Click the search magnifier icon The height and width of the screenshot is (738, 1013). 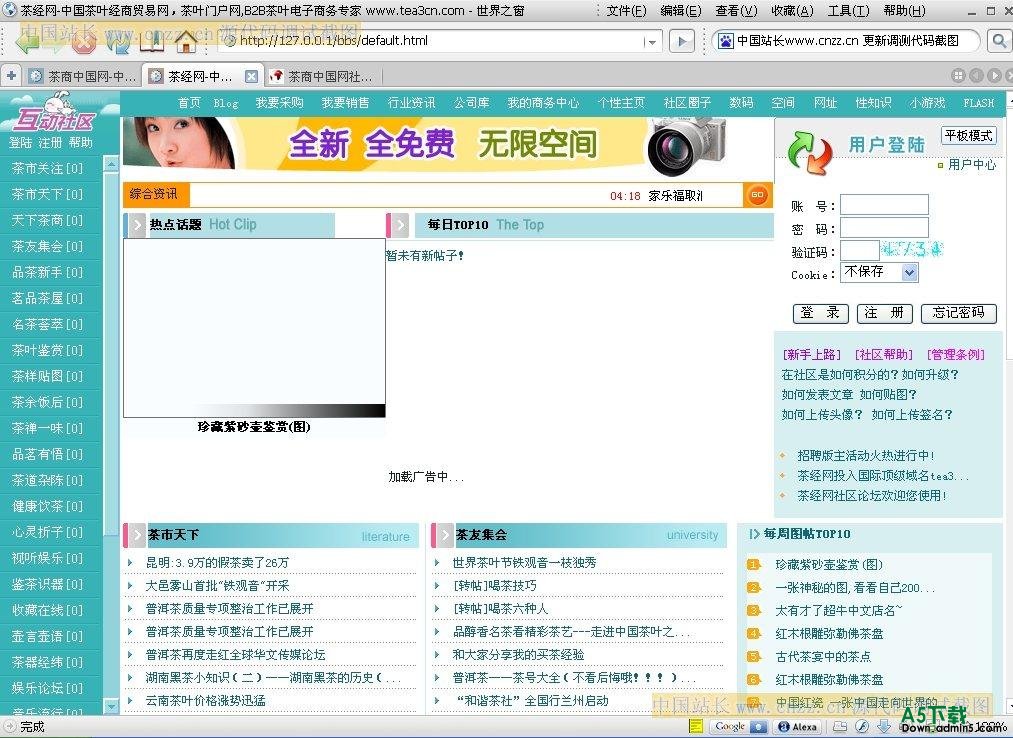click(x=998, y=41)
